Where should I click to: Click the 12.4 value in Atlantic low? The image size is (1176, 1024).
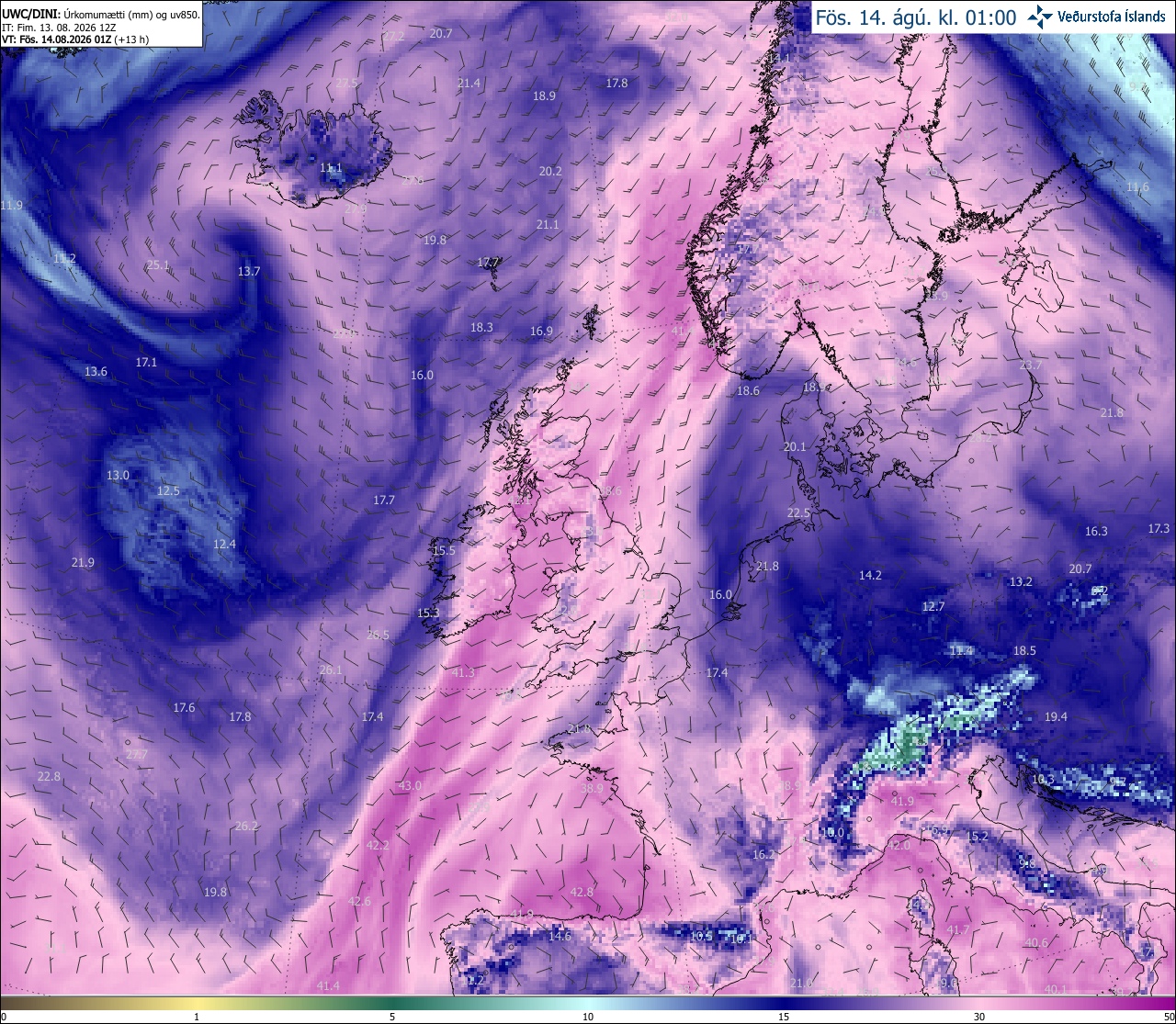coord(224,544)
